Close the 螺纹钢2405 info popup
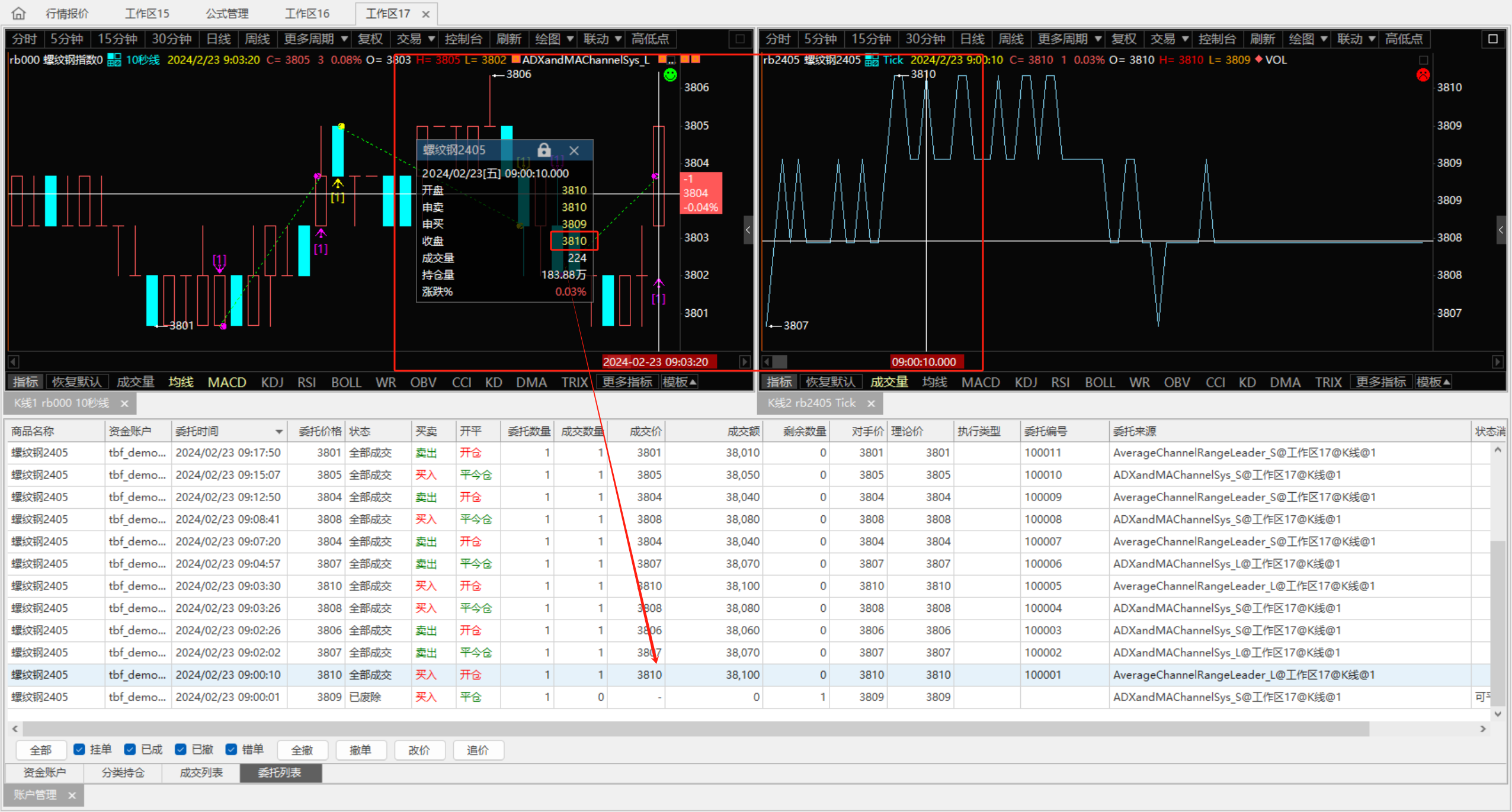This screenshot has height=812, width=1512. click(574, 150)
